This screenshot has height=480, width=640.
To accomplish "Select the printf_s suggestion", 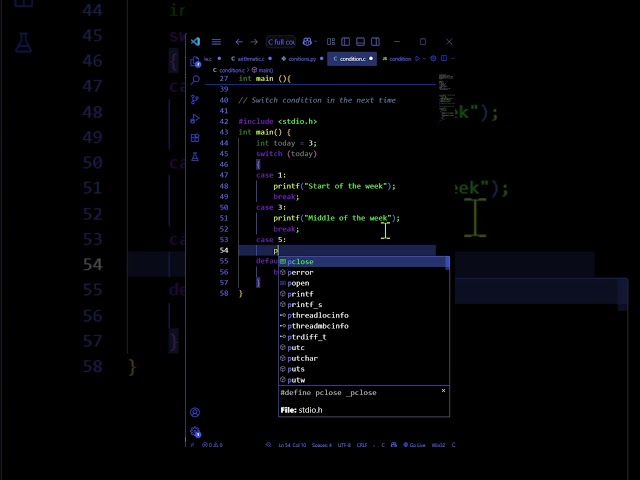I will (x=364, y=304).
